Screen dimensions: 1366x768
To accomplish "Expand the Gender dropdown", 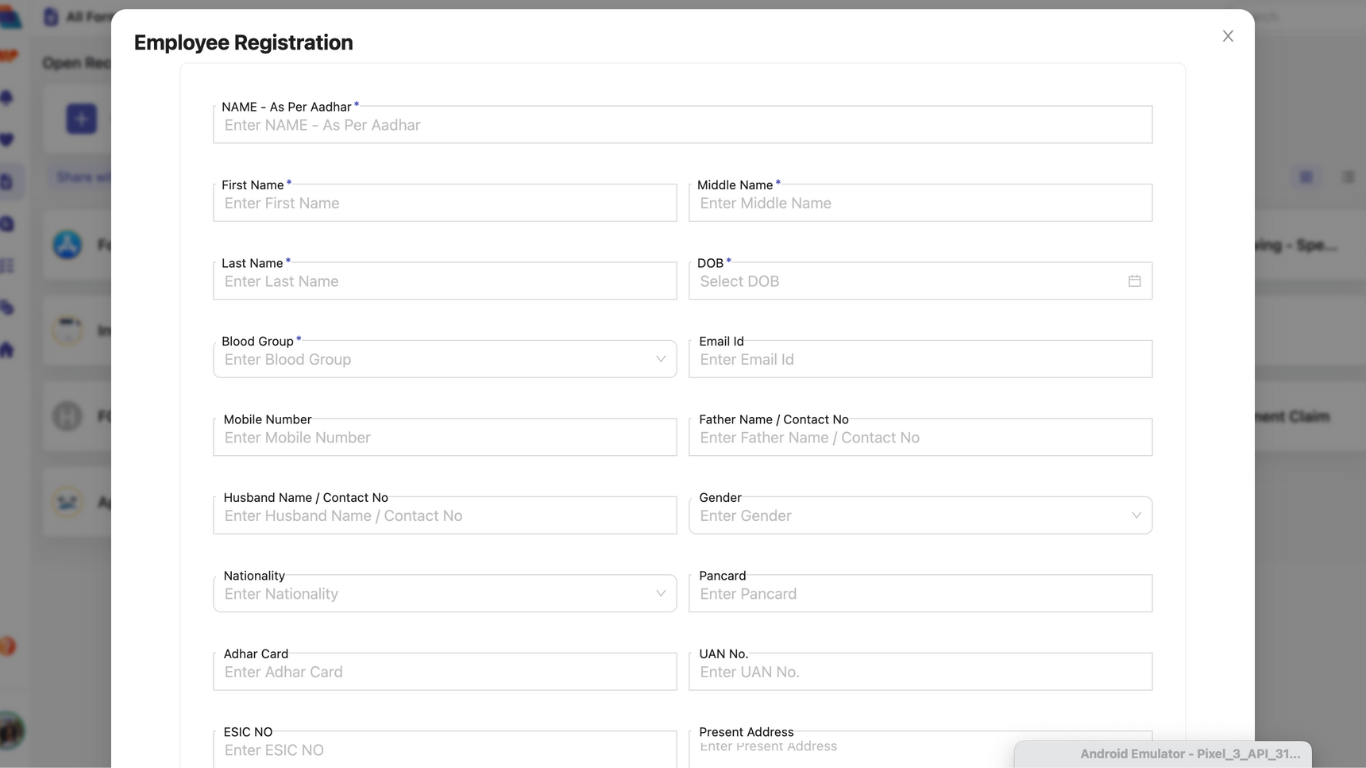I will pyautogui.click(x=1136, y=516).
